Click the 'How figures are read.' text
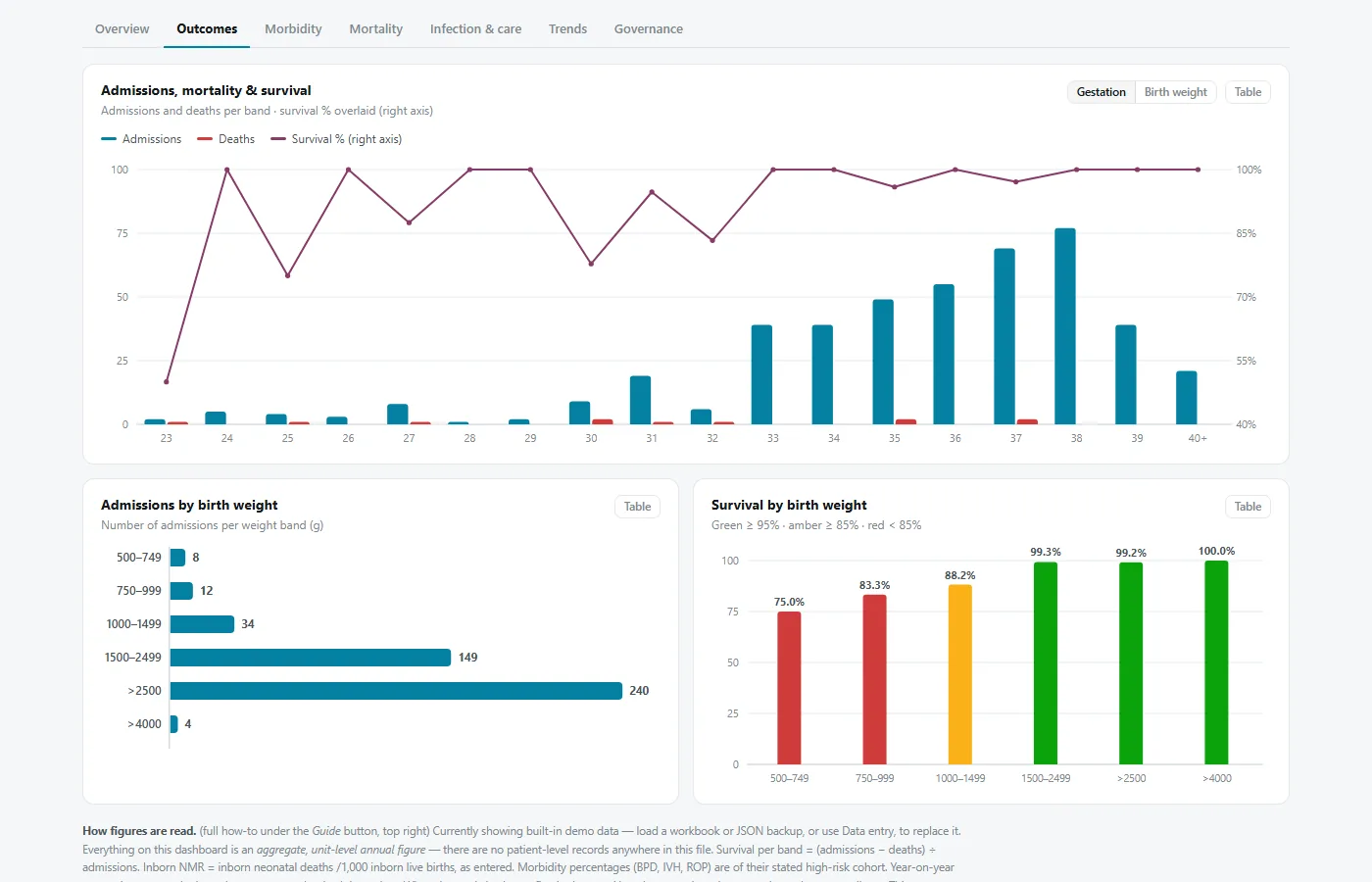Viewport: 1372px width, 882px height. click(139, 831)
